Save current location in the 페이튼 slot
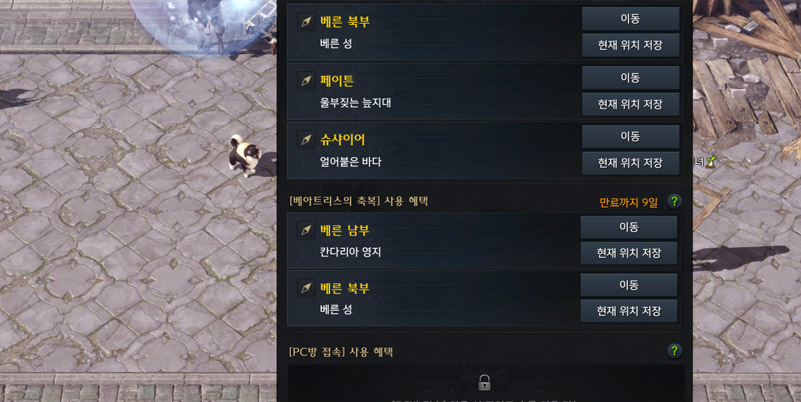This screenshot has width=801, height=402. [x=630, y=104]
